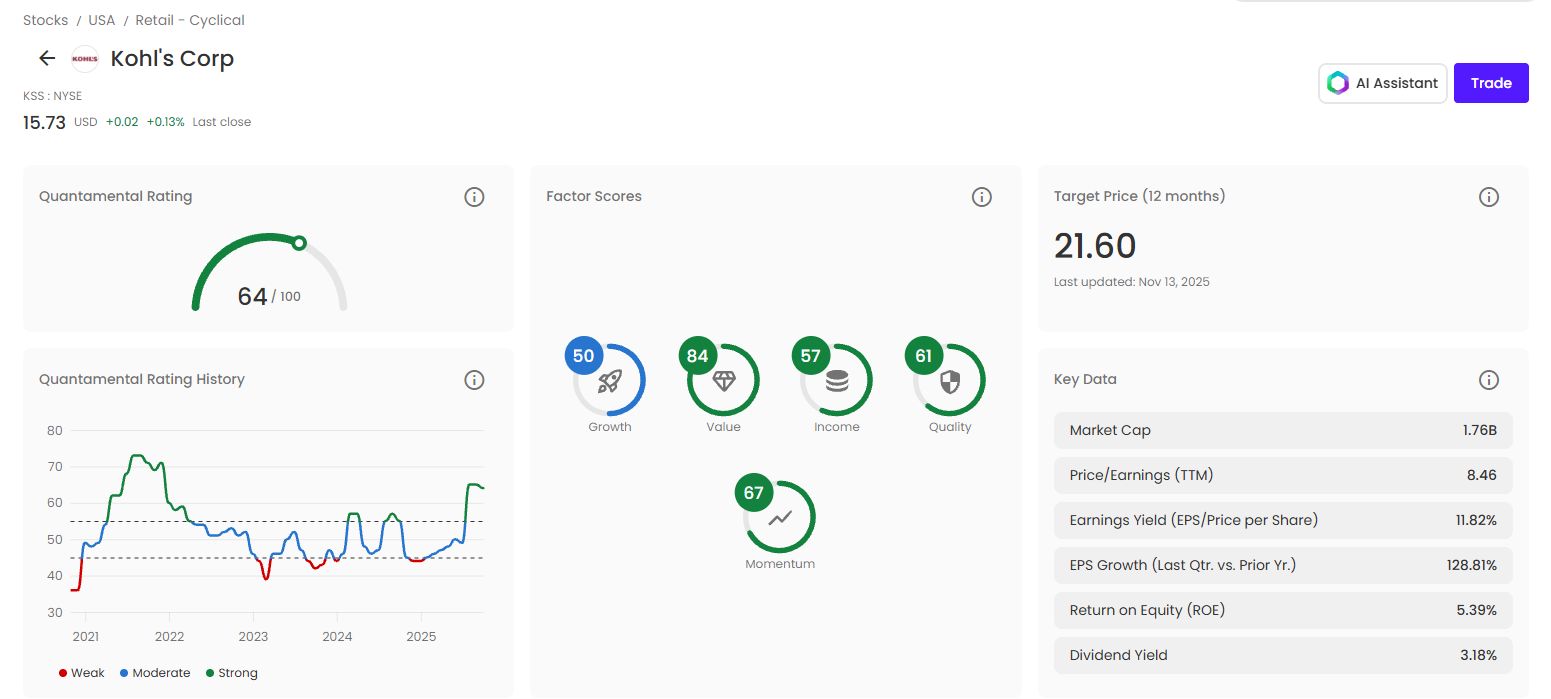Viewport: 1551px width, 699px height.
Task: Click the 1.76B market cap value
Action: pyautogui.click(x=1480, y=431)
